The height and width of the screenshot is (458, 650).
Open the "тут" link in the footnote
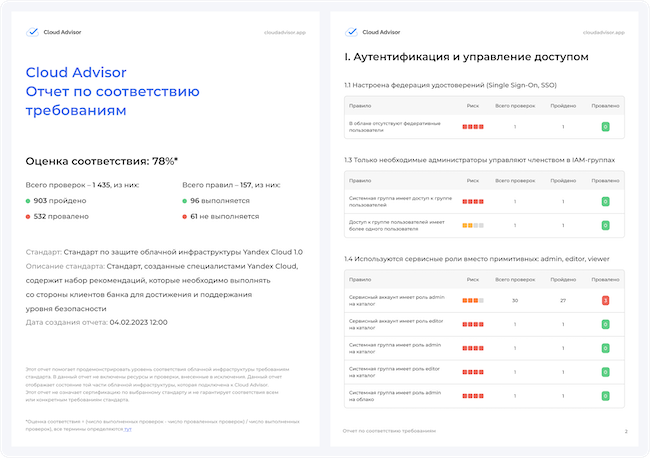[127, 428]
